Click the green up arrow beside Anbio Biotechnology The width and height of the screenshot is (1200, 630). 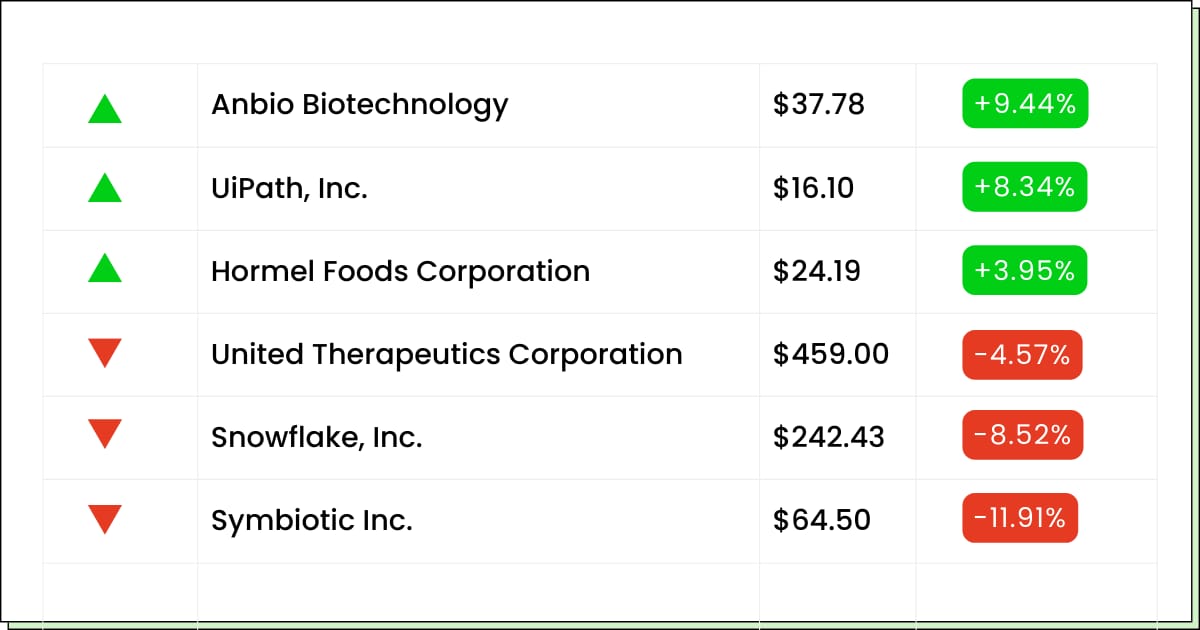tap(105, 108)
